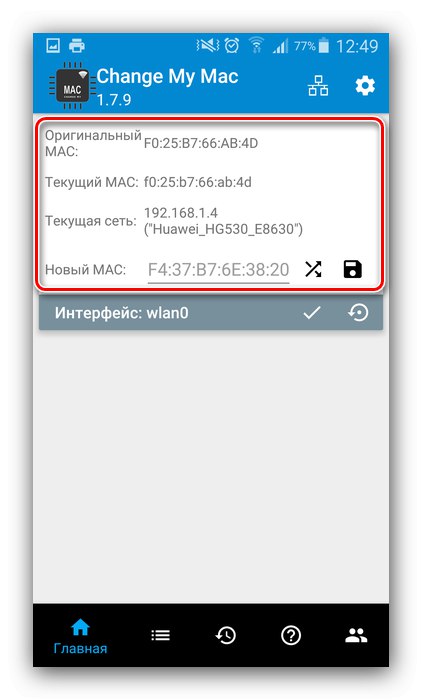Open the list tab in bottom bar
Image resolution: width=422 pixels, height=700 pixels.
pos(160,635)
